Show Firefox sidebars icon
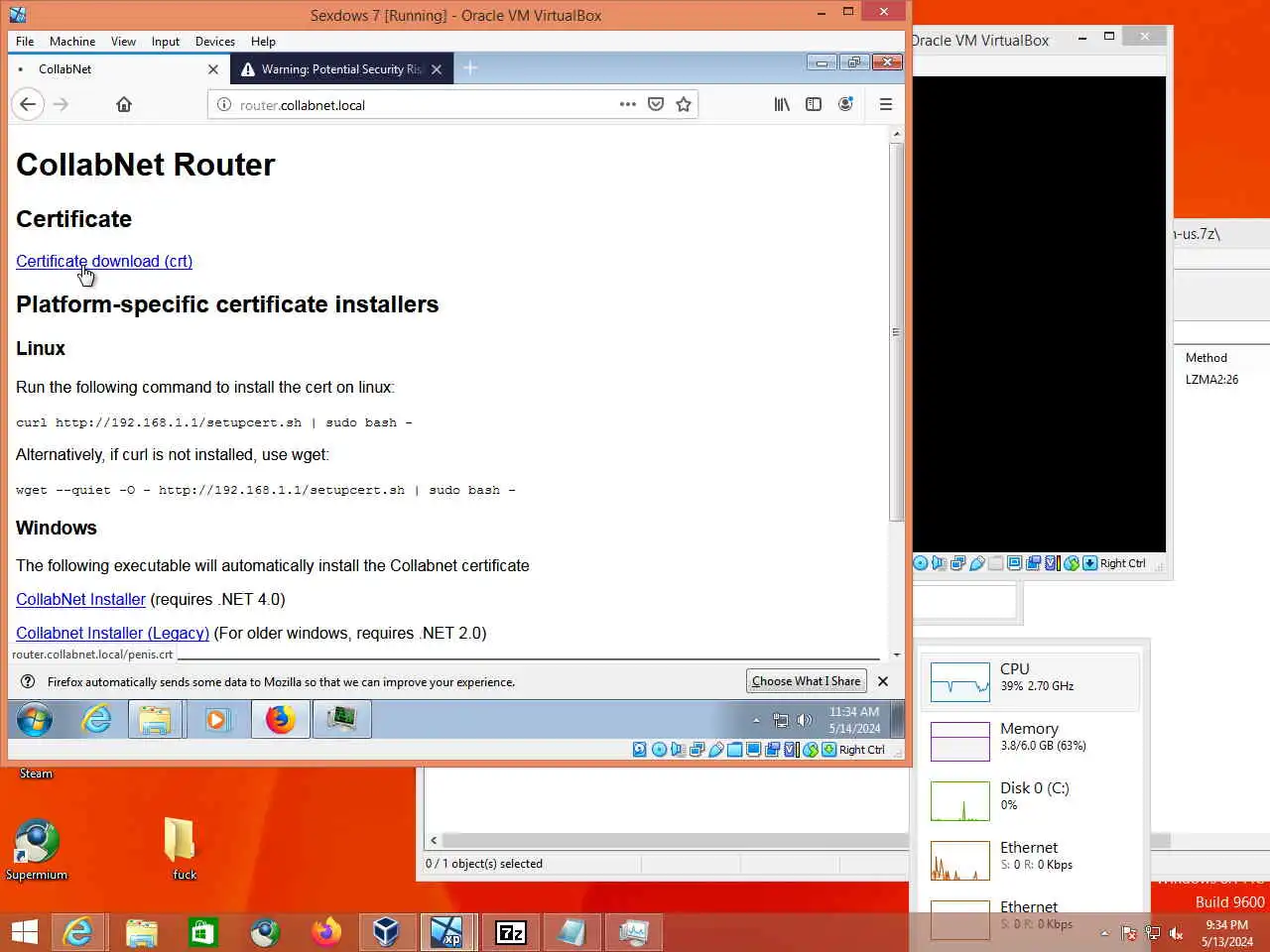Image resolution: width=1270 pixels, height=952 pixels. pos(814,104)
